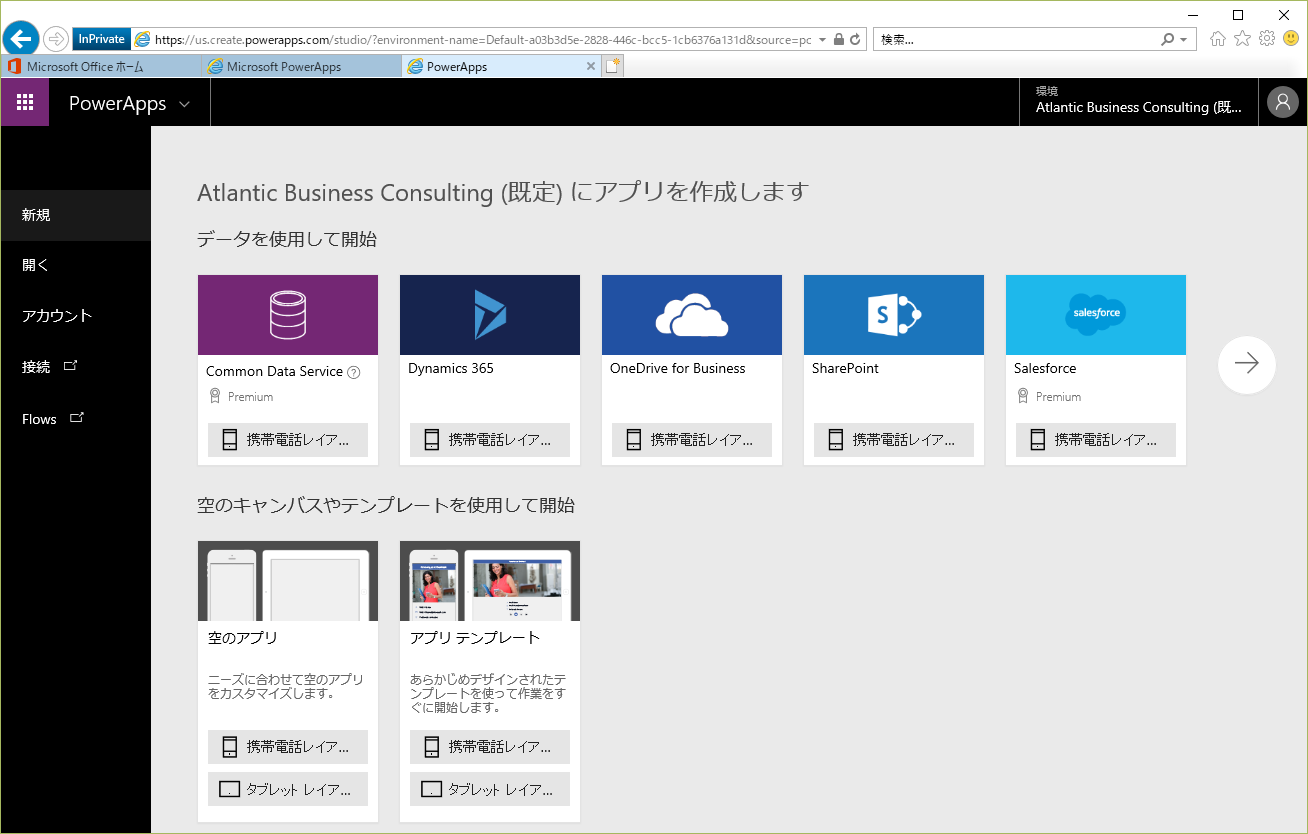Click the smiley feedback icon
1308x834 pixels.
1291,39
